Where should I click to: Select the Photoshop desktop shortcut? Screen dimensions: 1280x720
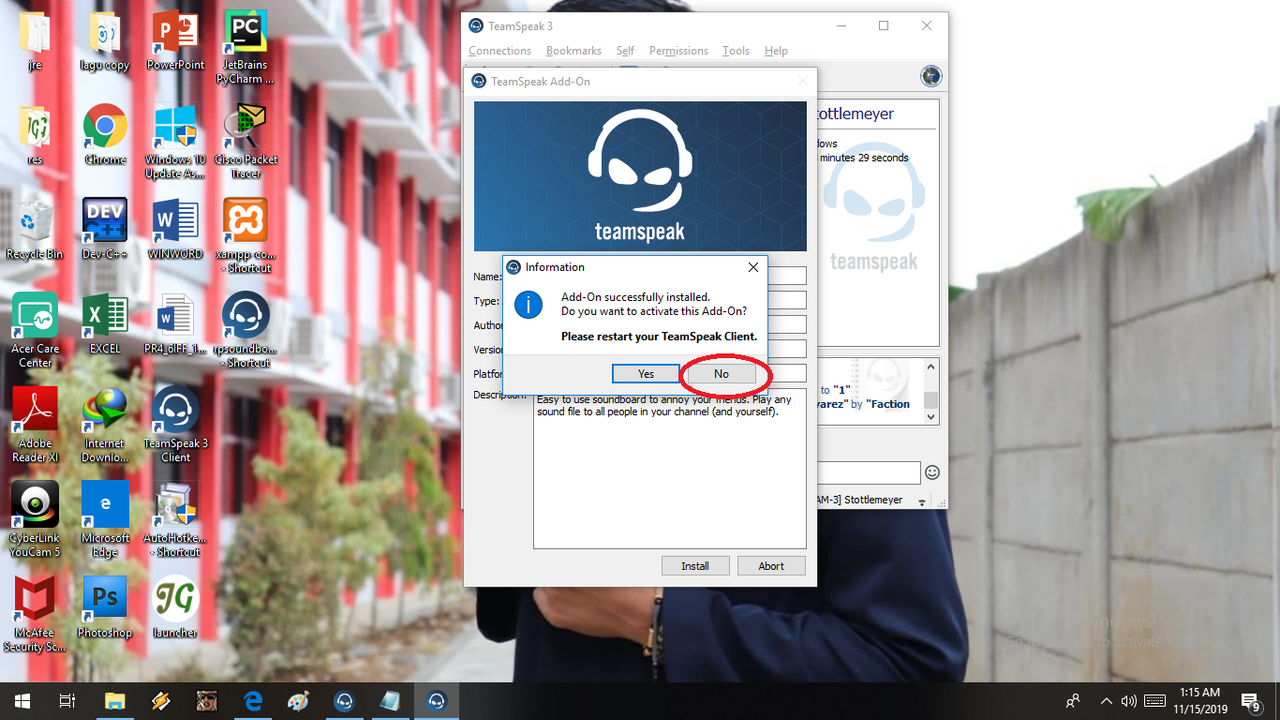click(x=105, y=606)
